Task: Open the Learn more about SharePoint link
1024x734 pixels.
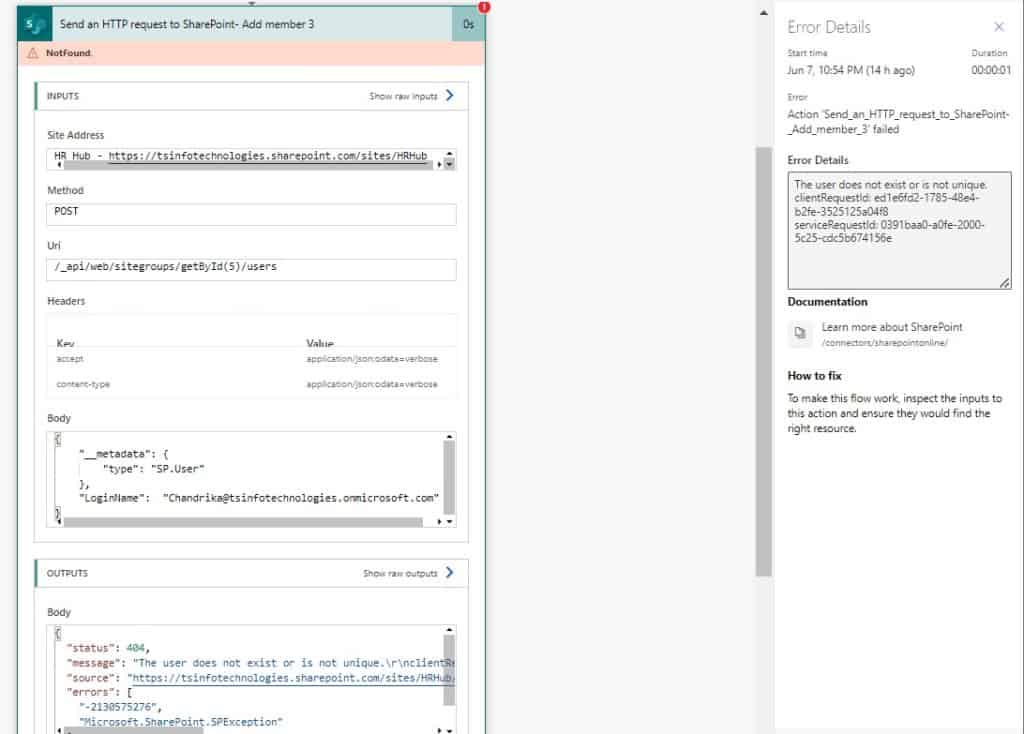Action: click(891, 327)
